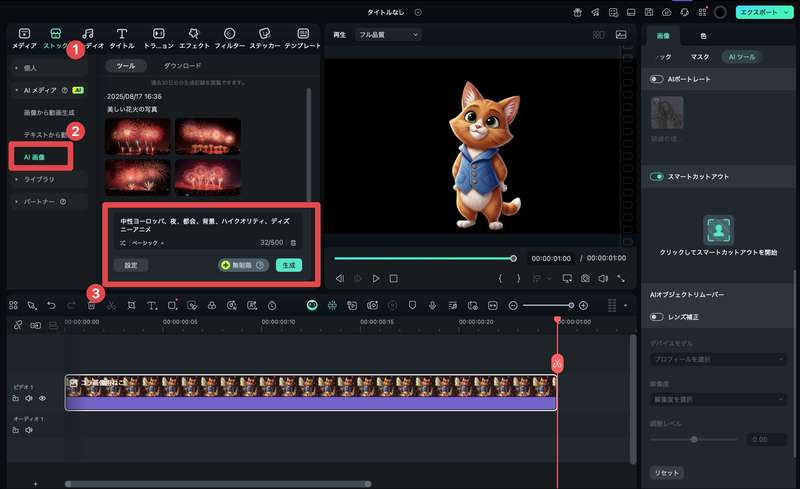Open the エクスポート dropdown arrow
This screenshot has width=800, height=489.
click(786, 12)
